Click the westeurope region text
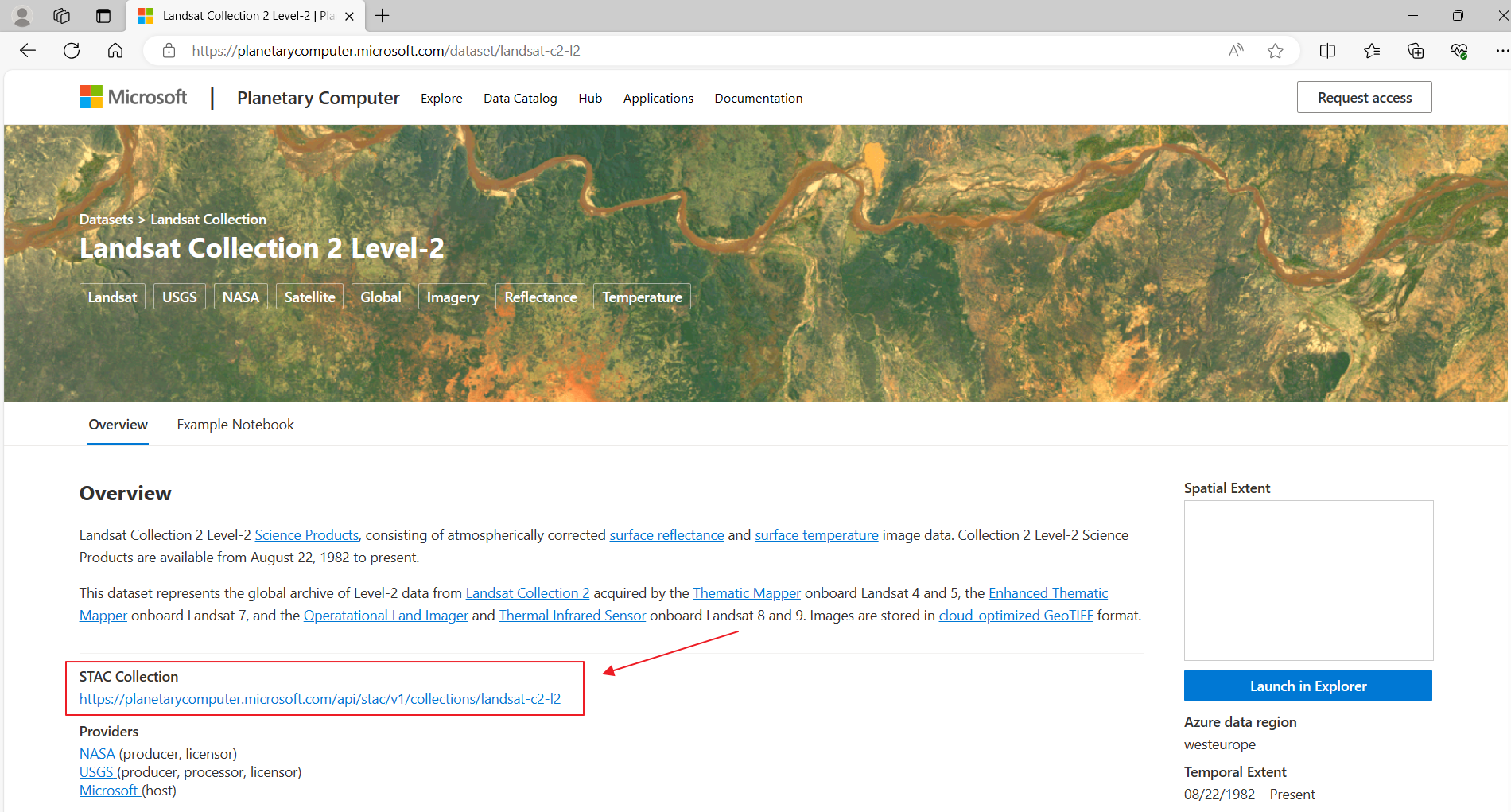The image size is (1511, 812). click(x=1220, y=744)
